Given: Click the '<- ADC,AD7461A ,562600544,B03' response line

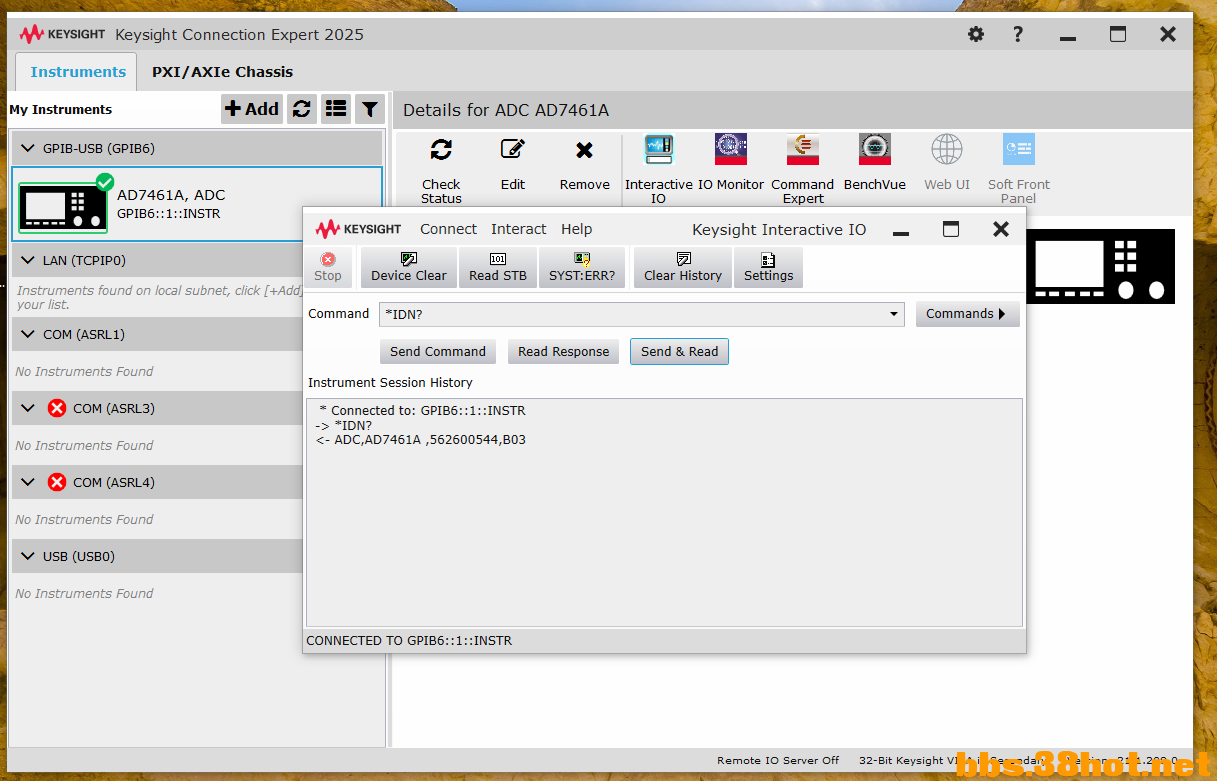Looking at the screenshot, I should pyautogui.click(x=420, y=439).
